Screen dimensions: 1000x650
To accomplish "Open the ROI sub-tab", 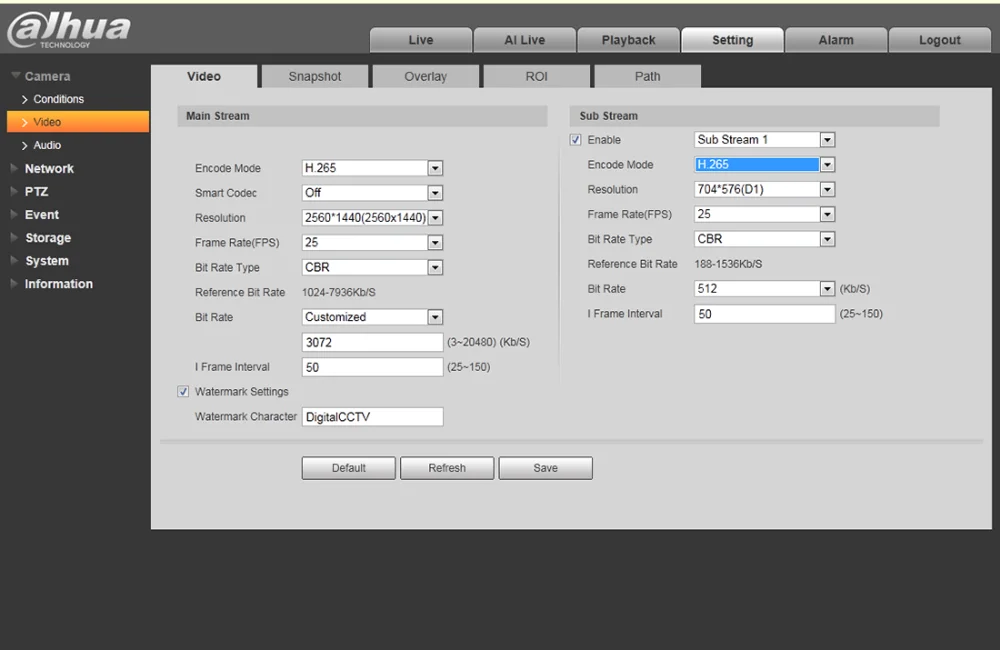I will pyautogui.click(x=536, y=77).
